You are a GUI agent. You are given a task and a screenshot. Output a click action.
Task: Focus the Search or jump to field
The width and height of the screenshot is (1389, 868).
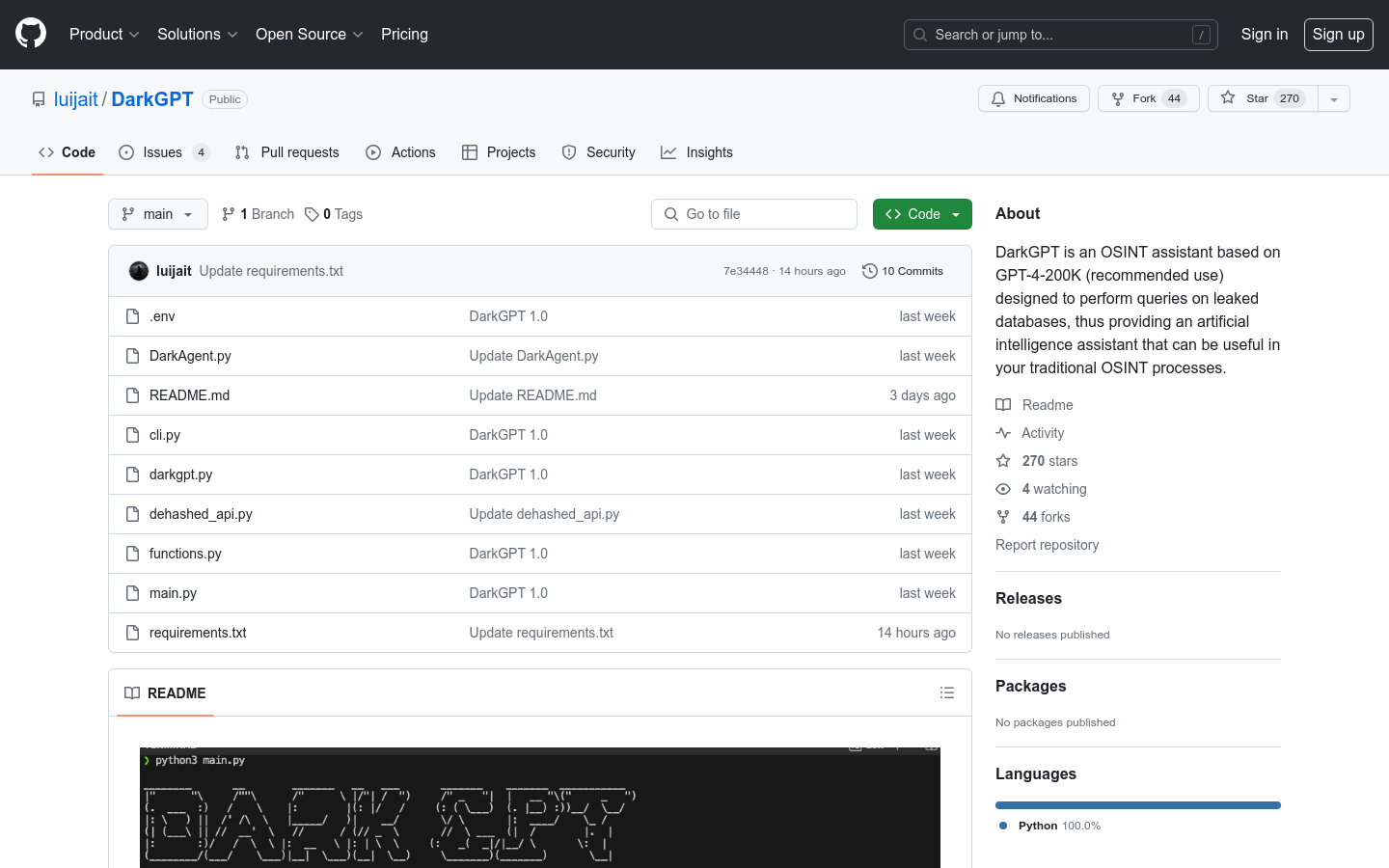1061,35
